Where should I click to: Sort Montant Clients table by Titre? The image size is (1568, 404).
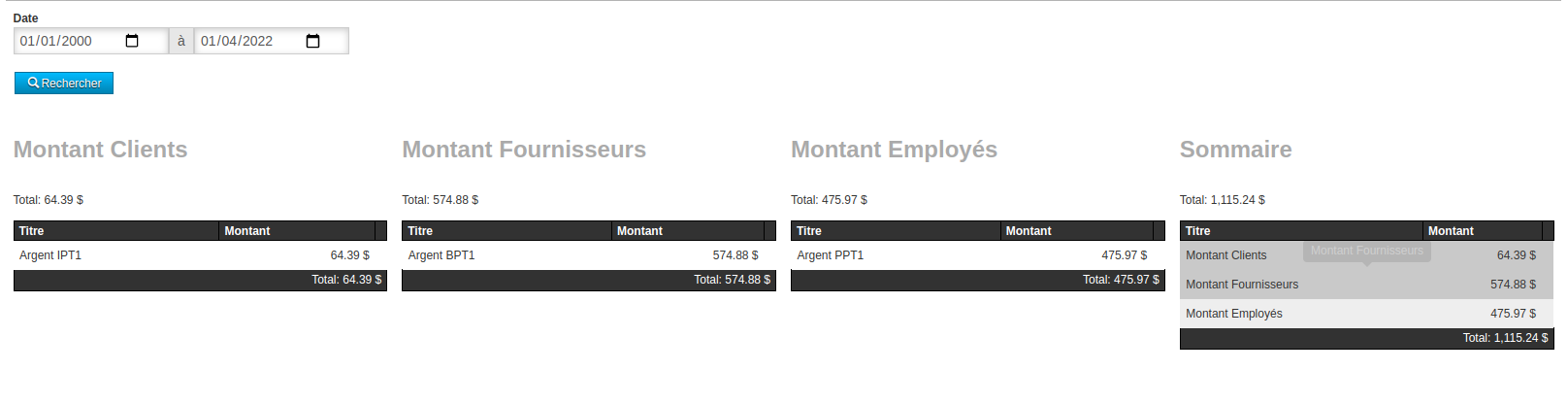[x=116, y=231]
